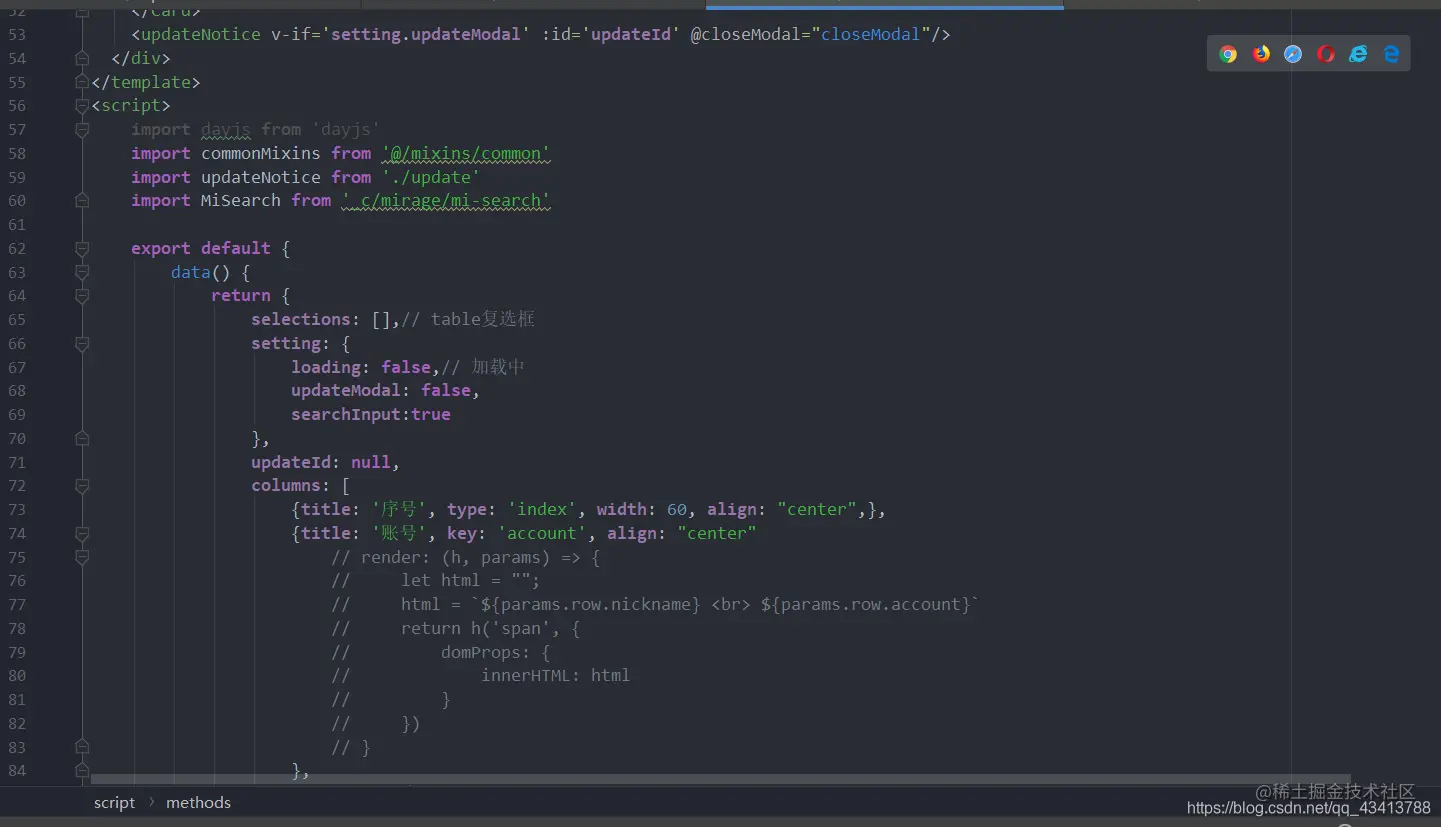
Task: Click the commented render: (h, params) line
Action: tap(466, 557)
